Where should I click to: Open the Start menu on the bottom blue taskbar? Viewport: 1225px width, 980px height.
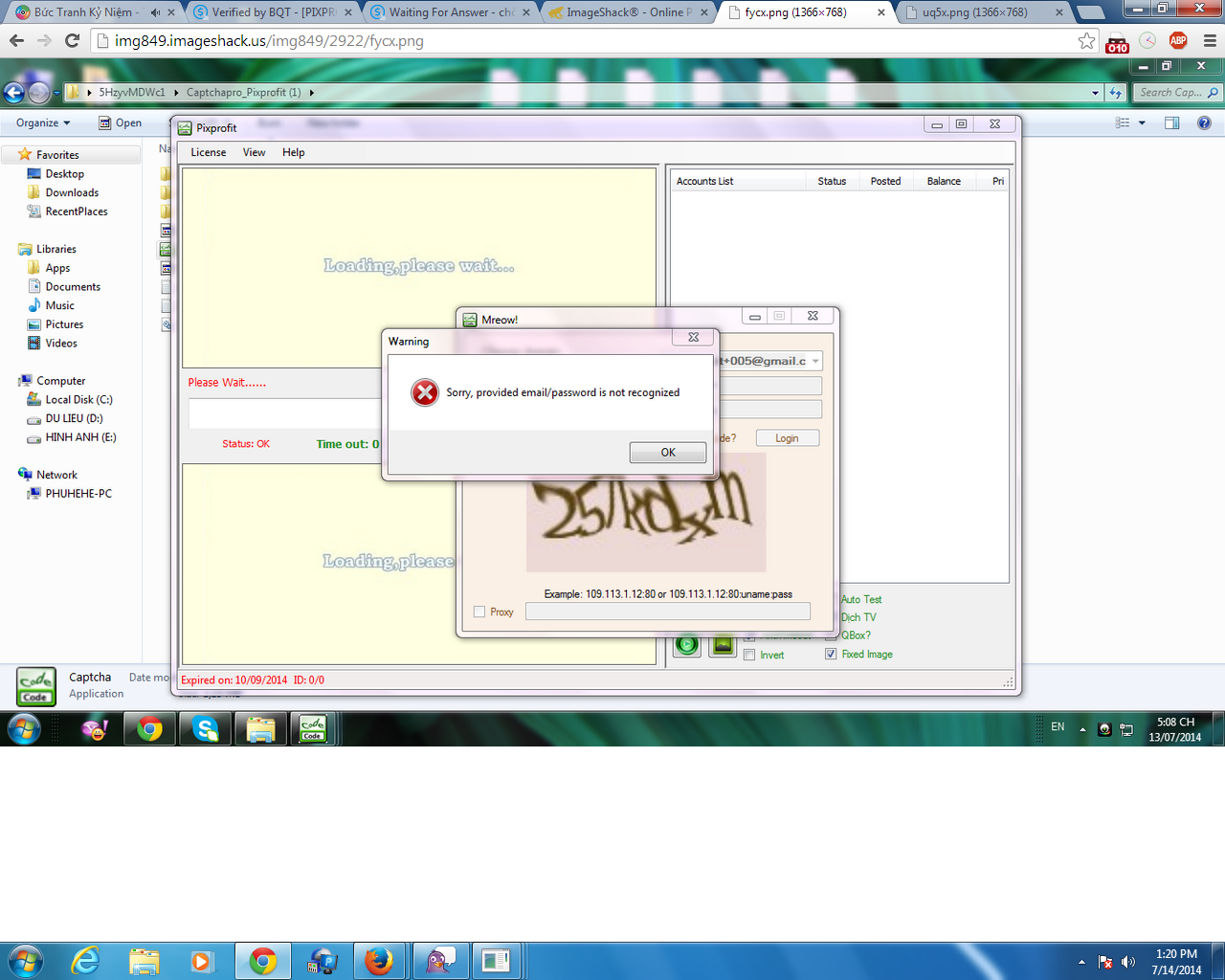click(x=25, y=960)
